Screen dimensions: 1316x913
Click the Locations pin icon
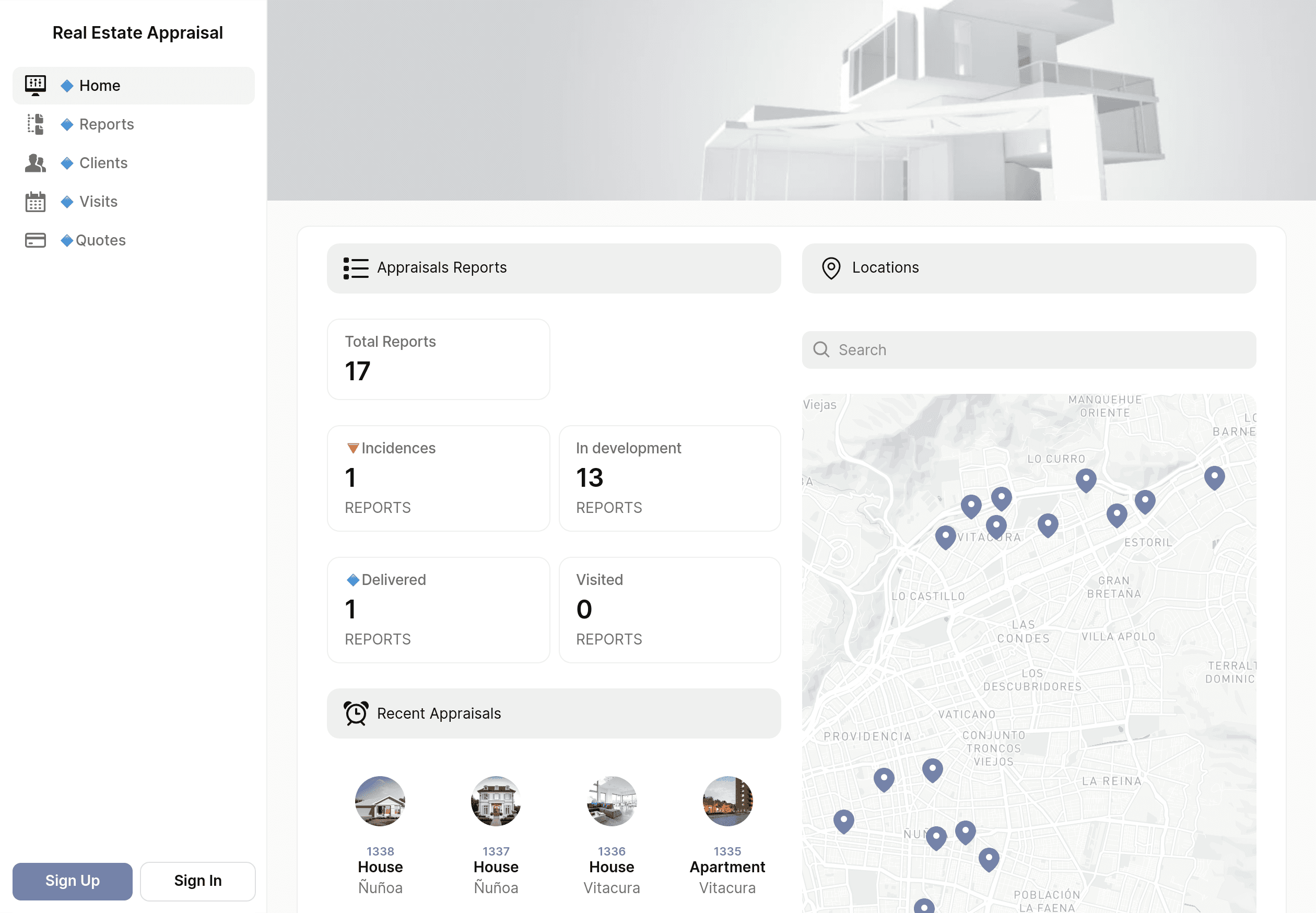831,268
